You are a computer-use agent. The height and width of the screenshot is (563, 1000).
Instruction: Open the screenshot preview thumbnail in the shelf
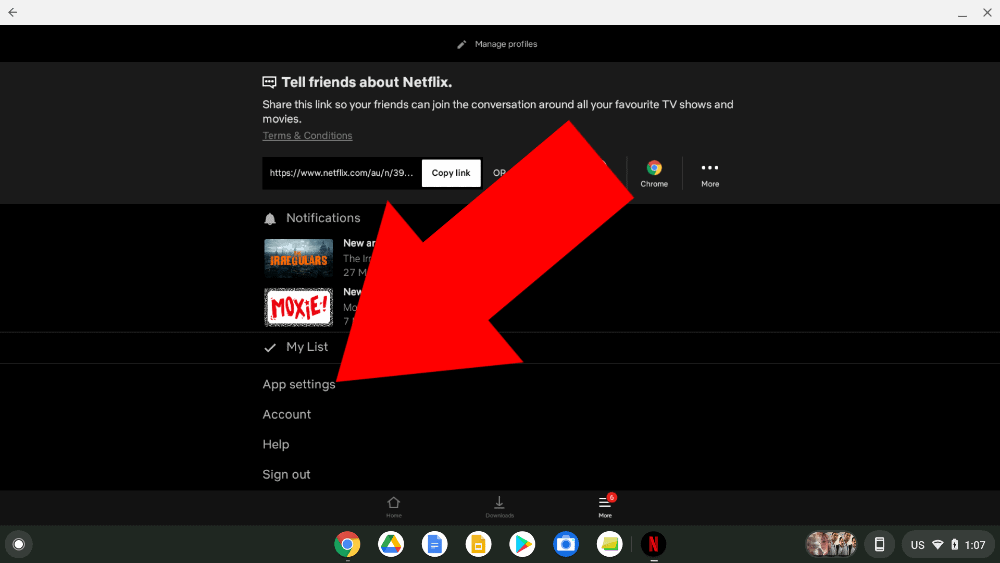pyautogui.click(x=831, y=544)
